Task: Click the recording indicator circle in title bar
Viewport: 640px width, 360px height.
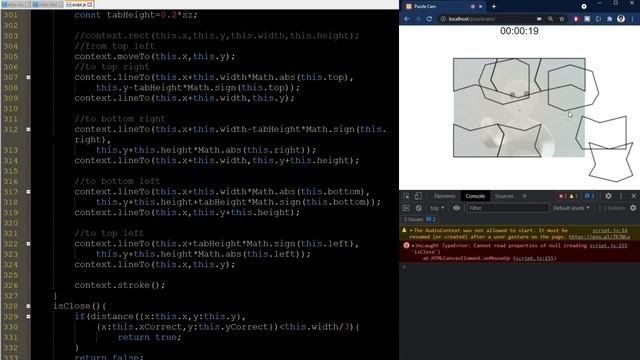Action: [x=584, y=7]
